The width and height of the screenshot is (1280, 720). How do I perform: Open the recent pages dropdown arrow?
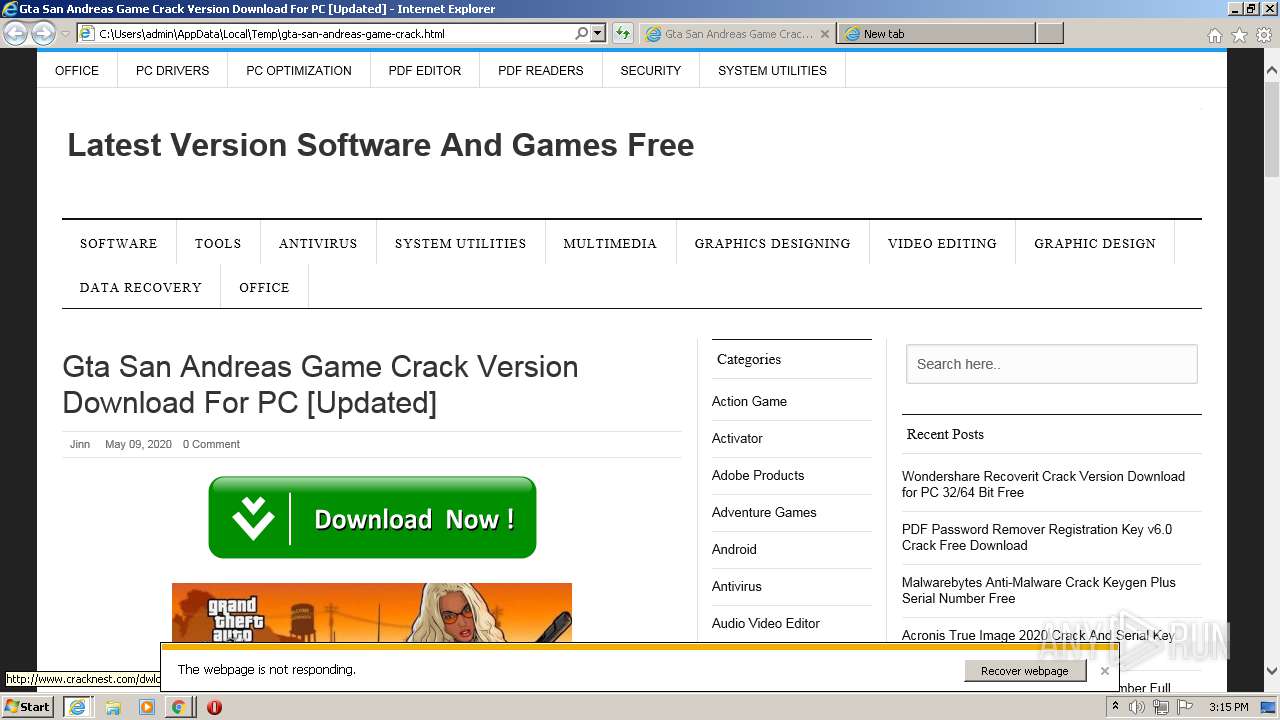(x=65, y=34)
